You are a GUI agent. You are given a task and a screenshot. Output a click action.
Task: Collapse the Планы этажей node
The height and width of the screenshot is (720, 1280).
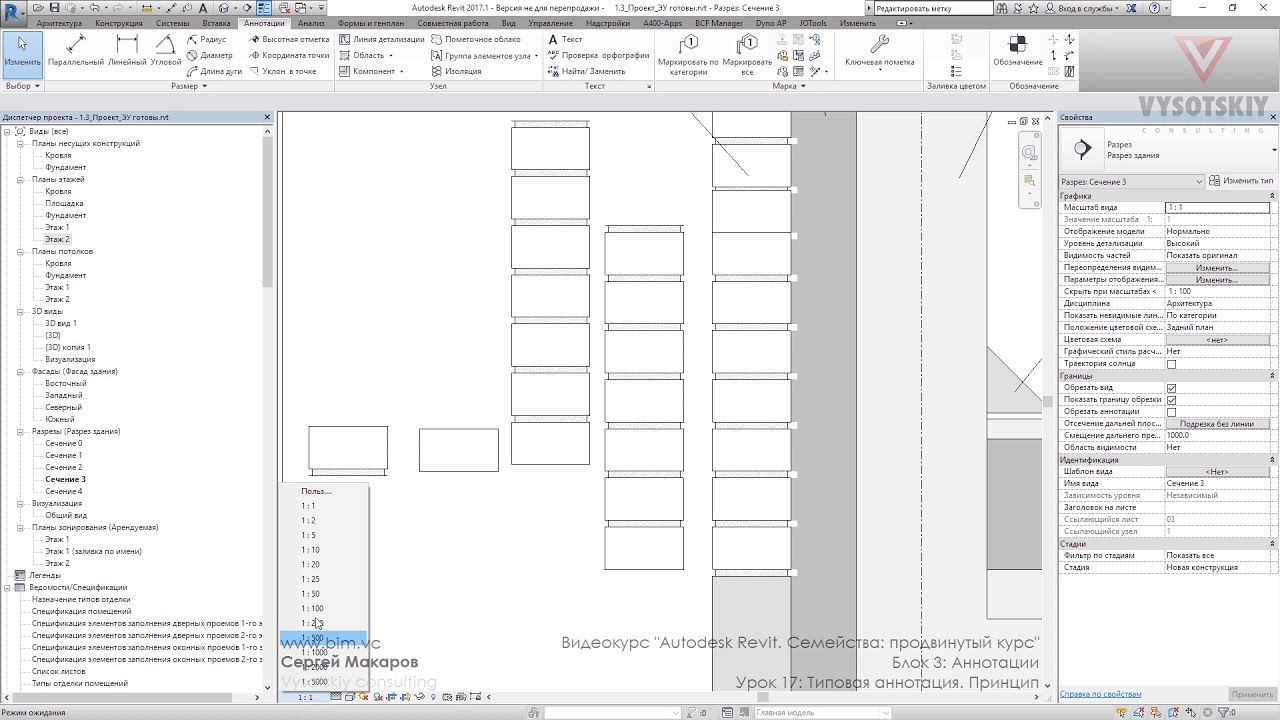pyautogui.click(x=21, y=179)
